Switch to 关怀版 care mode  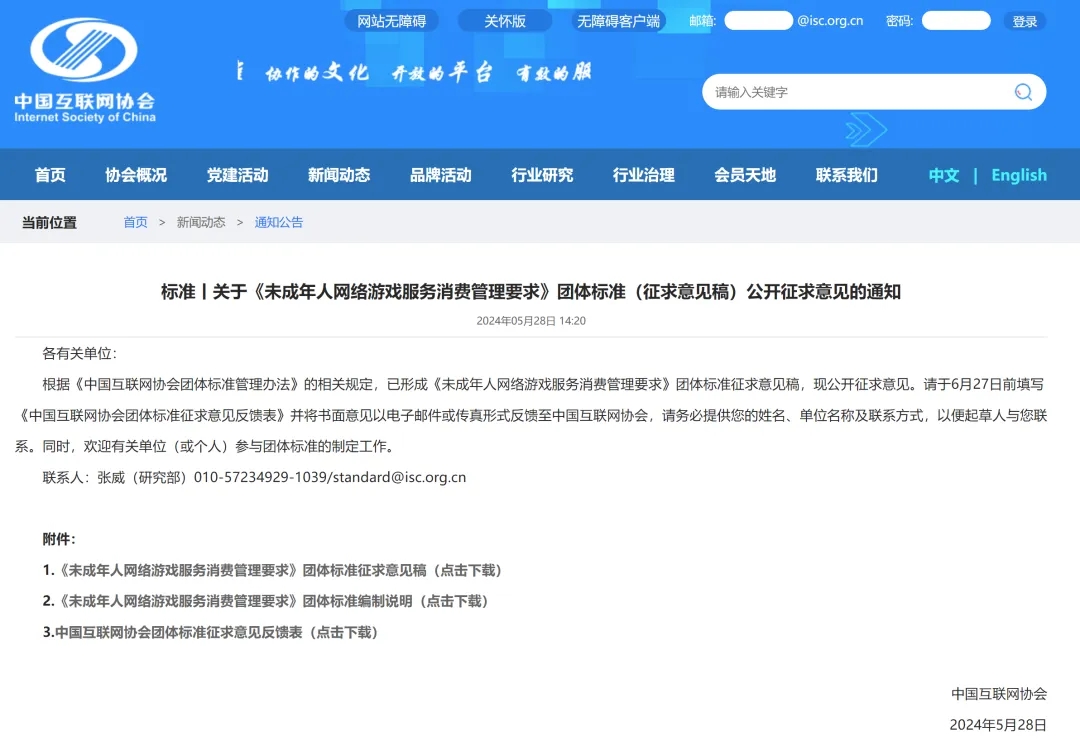coord(505,21)
